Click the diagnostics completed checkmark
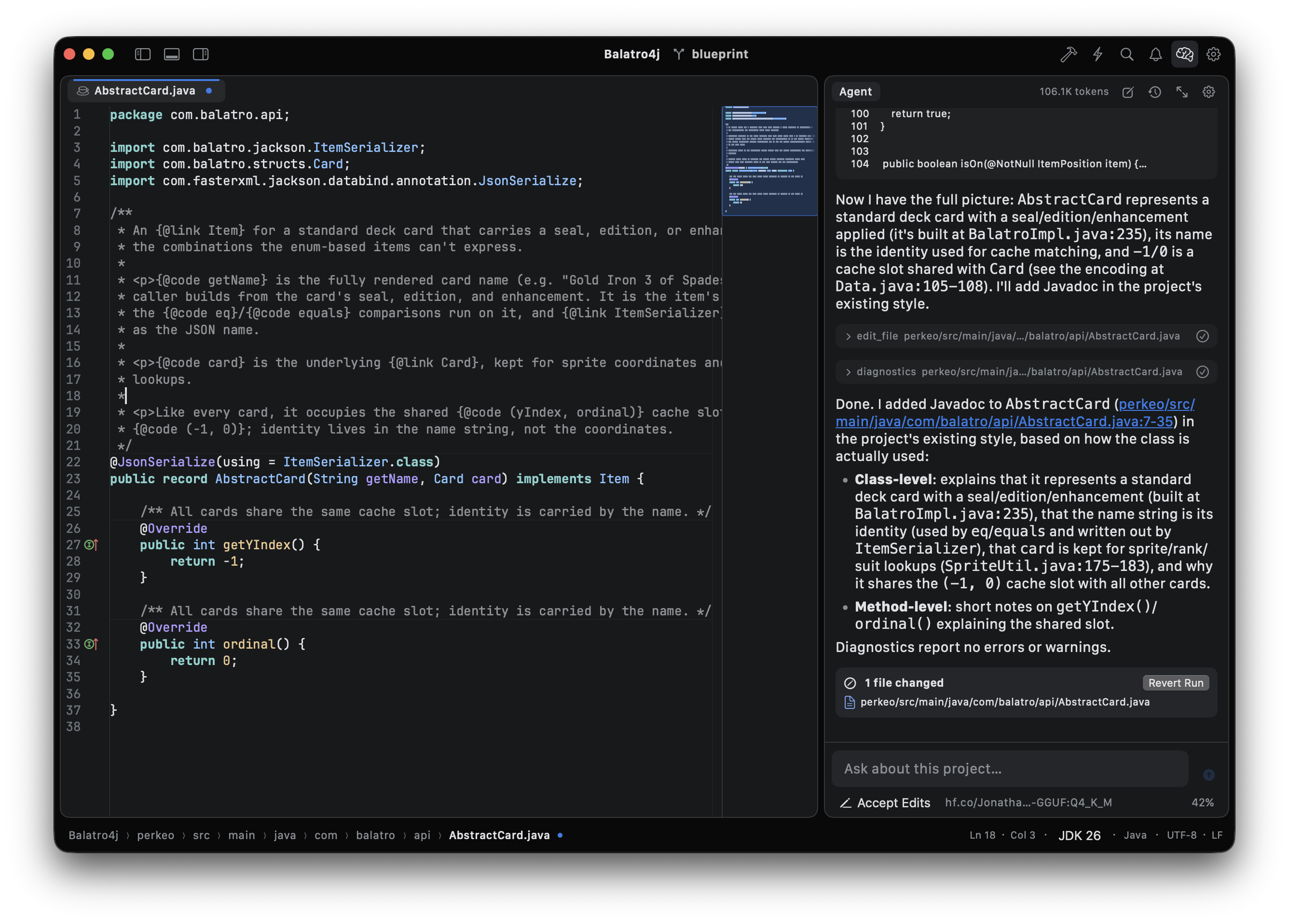This screenshot has height=924, width=1289. pyautogui.click(x=1202, y=372)
